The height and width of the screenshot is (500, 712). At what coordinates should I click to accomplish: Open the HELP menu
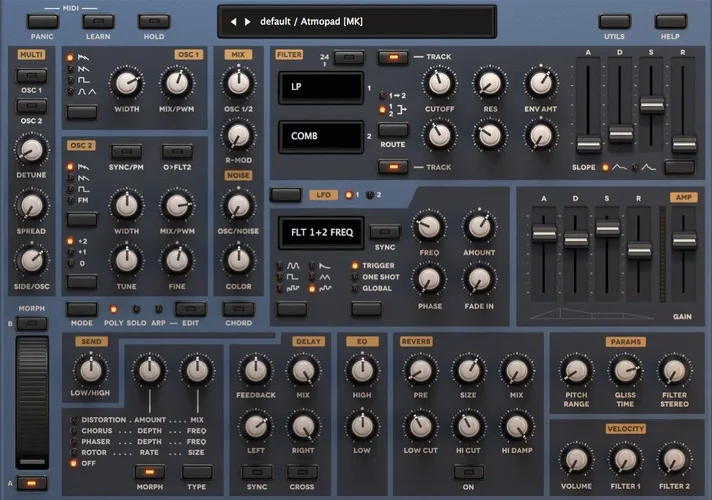(670, 21)
